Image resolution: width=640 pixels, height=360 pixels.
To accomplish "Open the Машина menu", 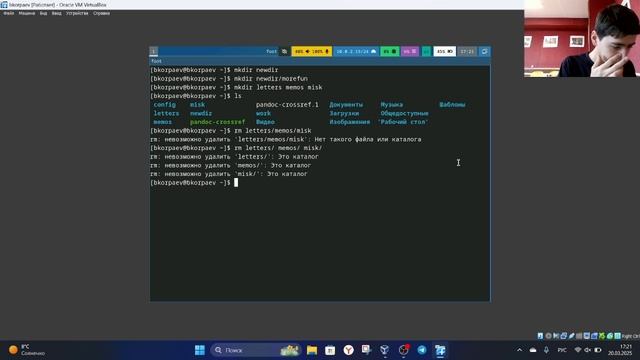I will [27, 13].
